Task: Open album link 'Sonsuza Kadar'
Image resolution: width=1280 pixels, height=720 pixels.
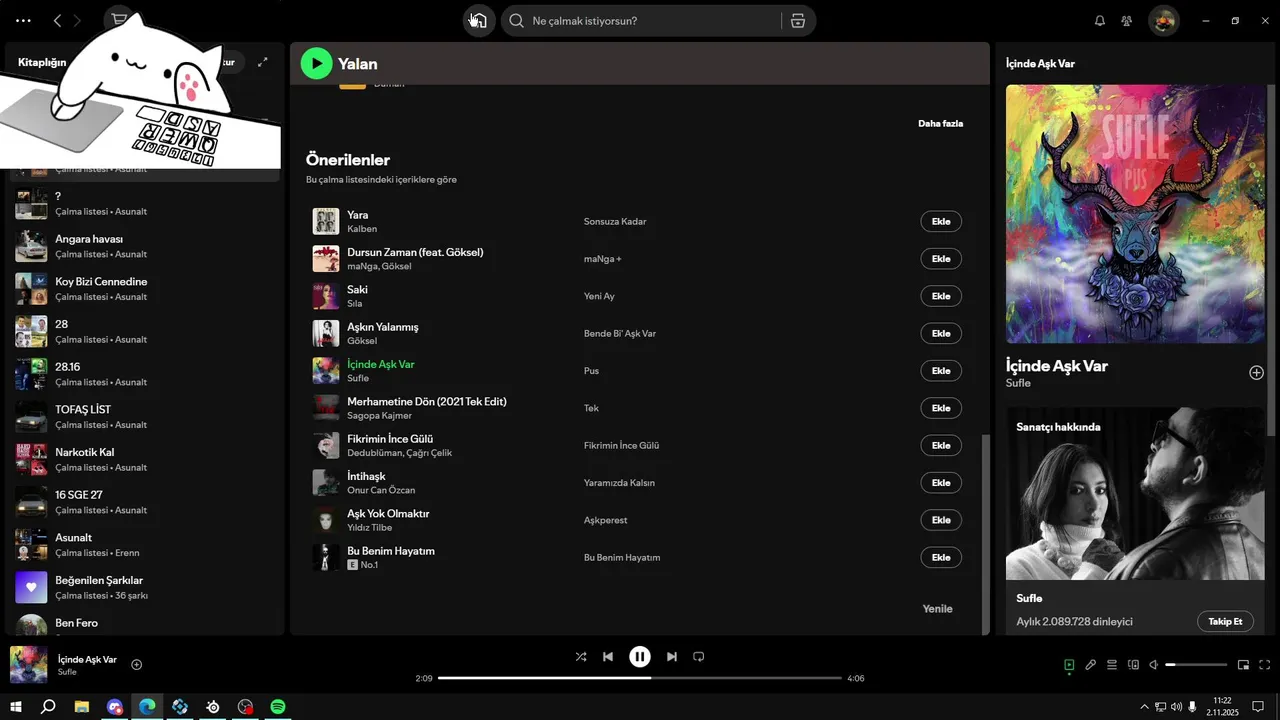Action: pos(615,221)
